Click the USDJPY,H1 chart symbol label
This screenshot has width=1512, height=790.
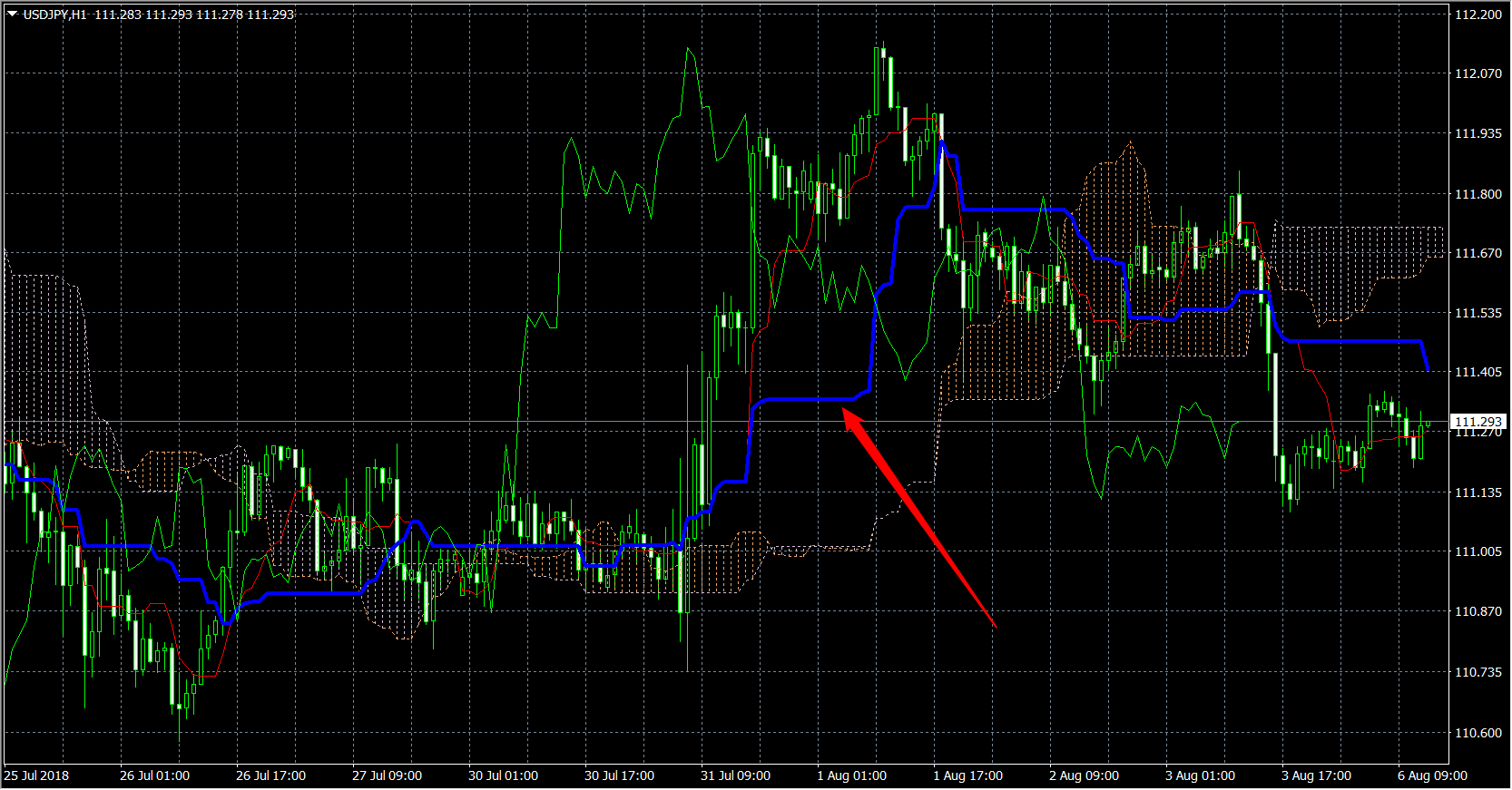(x=54, y=15)
